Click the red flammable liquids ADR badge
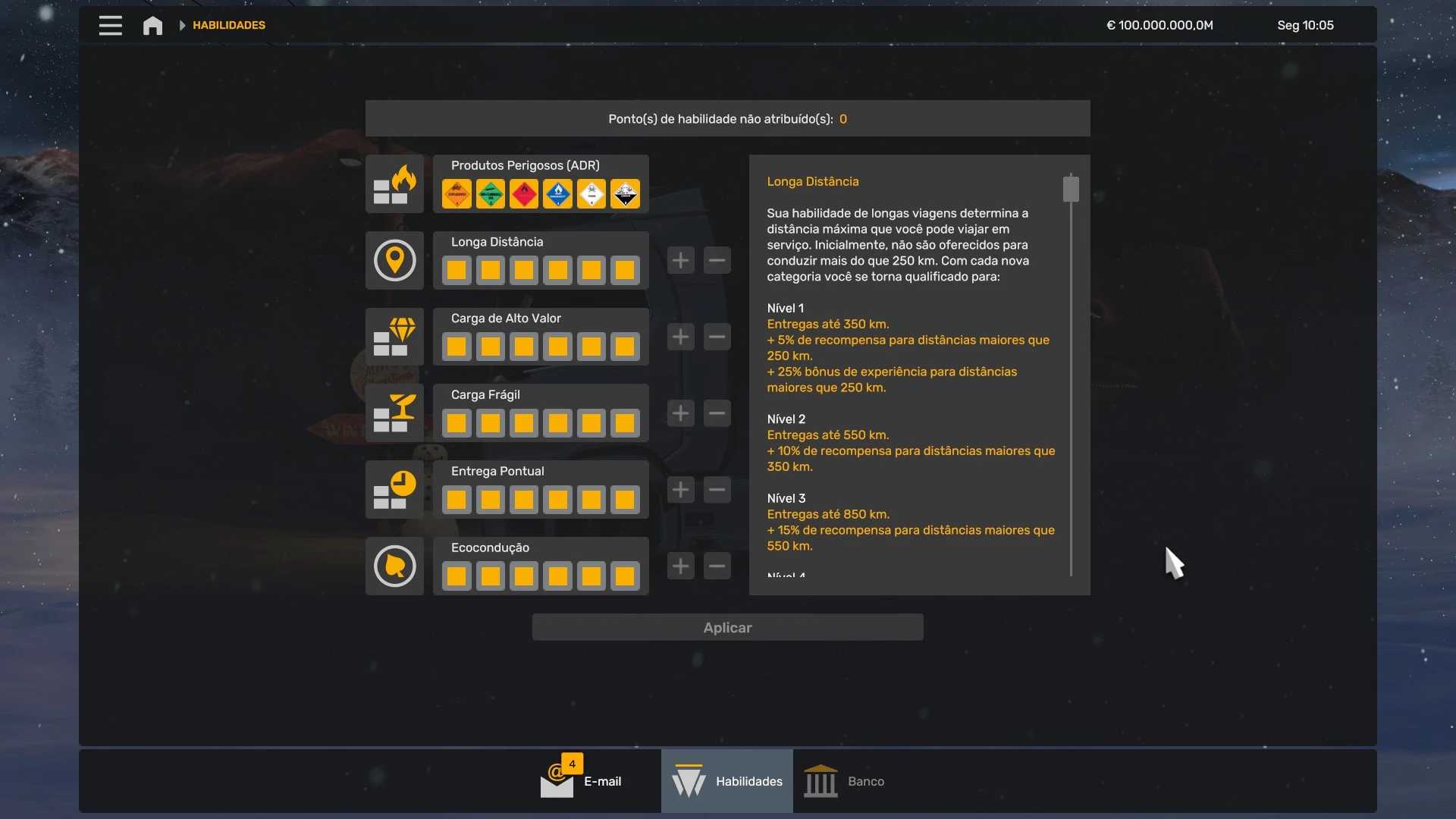Screen dimensions: 1456x819 click(x=524, y=194)
